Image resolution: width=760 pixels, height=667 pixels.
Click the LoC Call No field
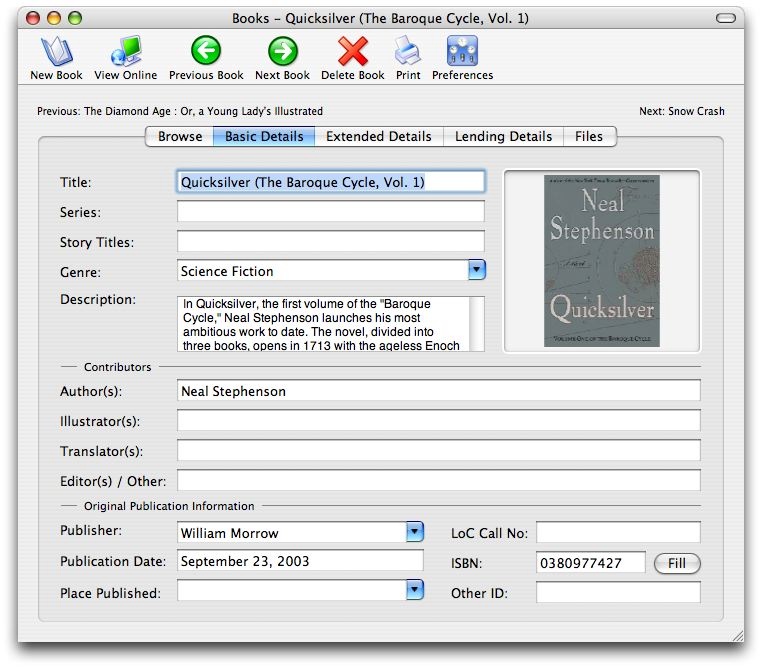coord(618,533)
